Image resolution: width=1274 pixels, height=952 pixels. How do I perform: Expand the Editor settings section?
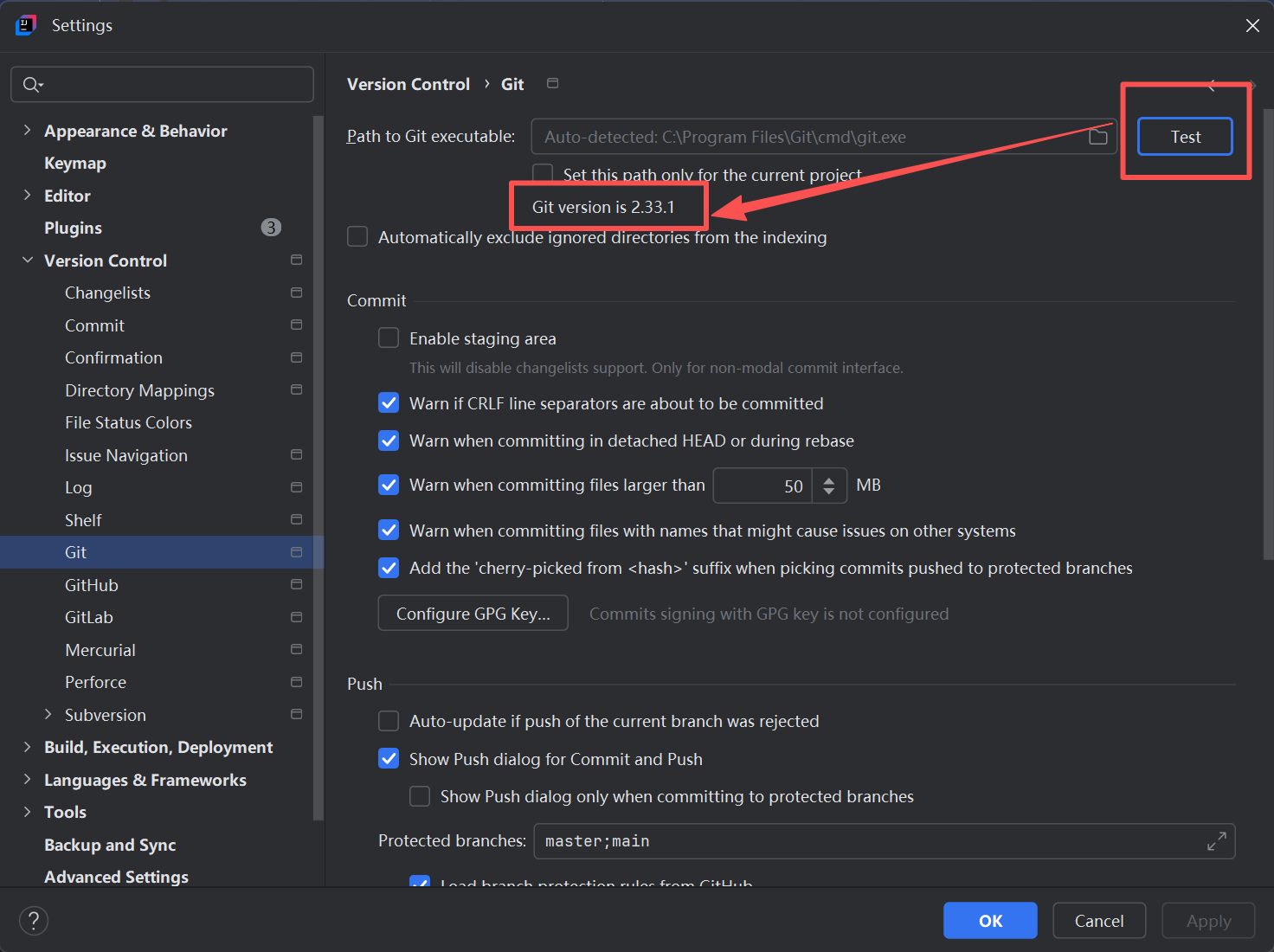[27, 196]
